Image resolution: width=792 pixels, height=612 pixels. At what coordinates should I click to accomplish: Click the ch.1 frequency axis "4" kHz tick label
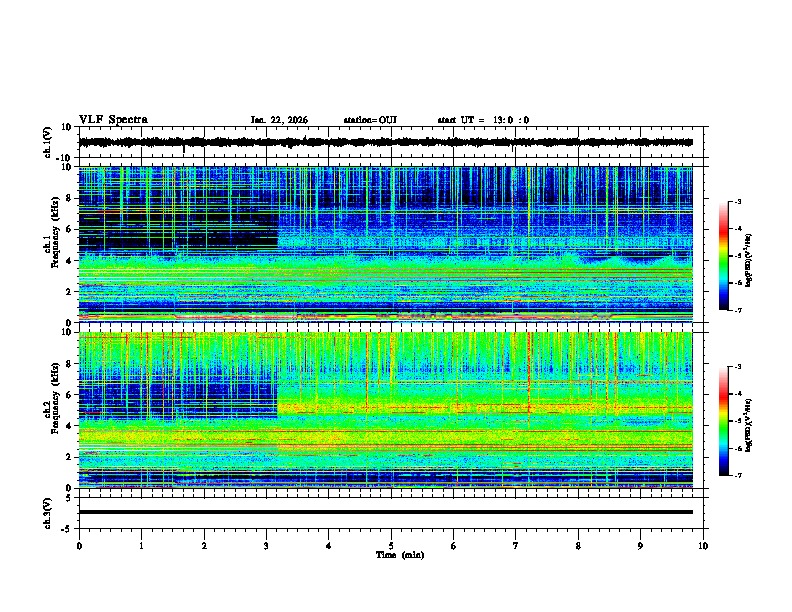tap(69, 261)
